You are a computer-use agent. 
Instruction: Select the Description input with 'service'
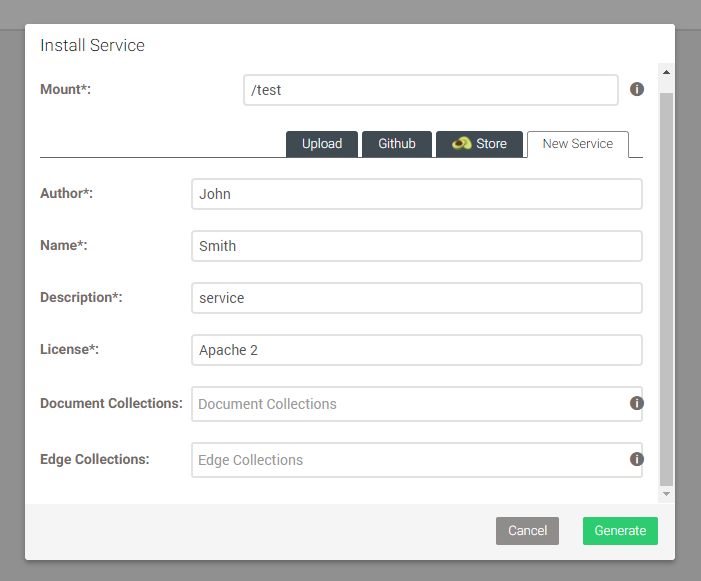tap(416, 298)
